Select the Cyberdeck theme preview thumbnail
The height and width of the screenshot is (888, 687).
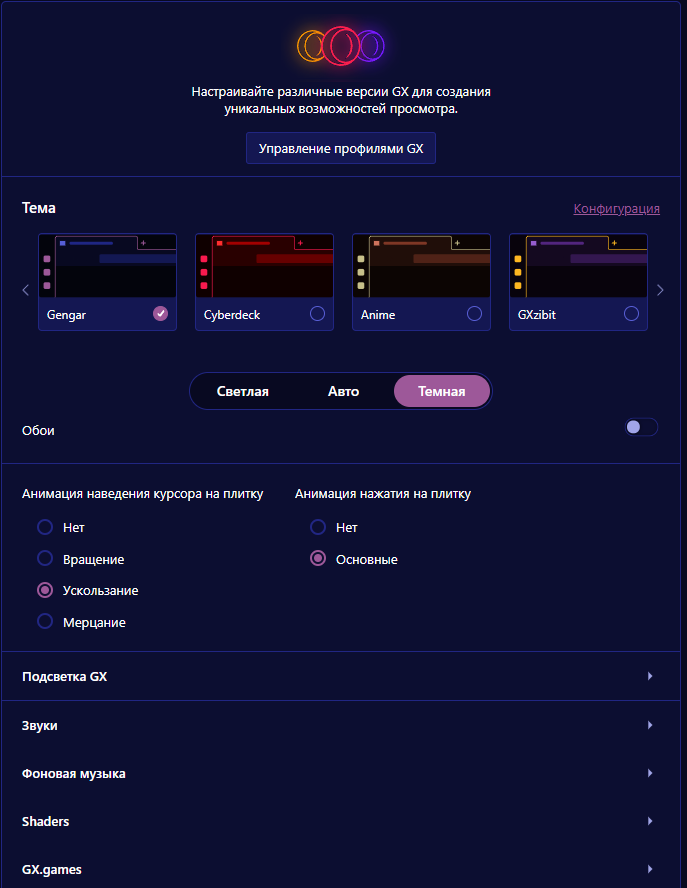point(264,266)
